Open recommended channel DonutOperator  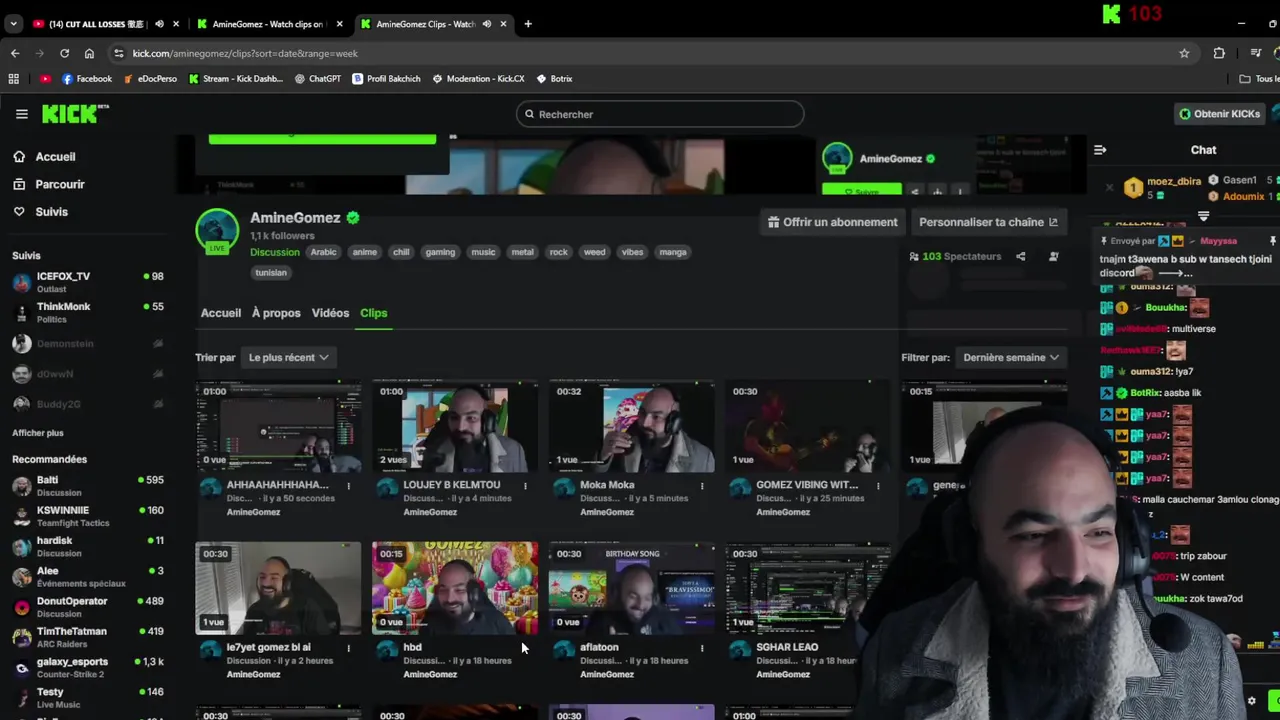coord(87,606)
